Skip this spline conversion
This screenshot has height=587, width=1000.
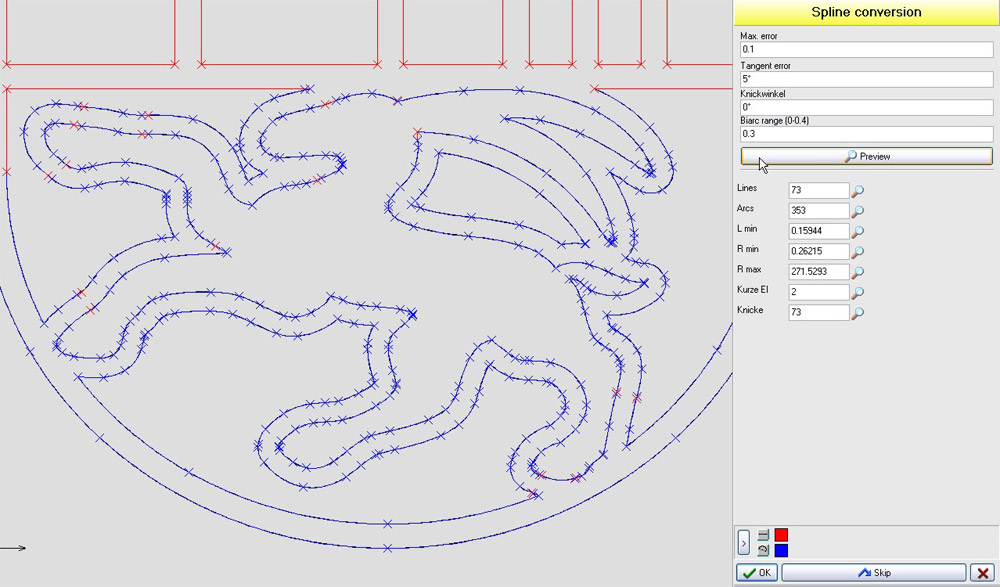pos(874,572)
